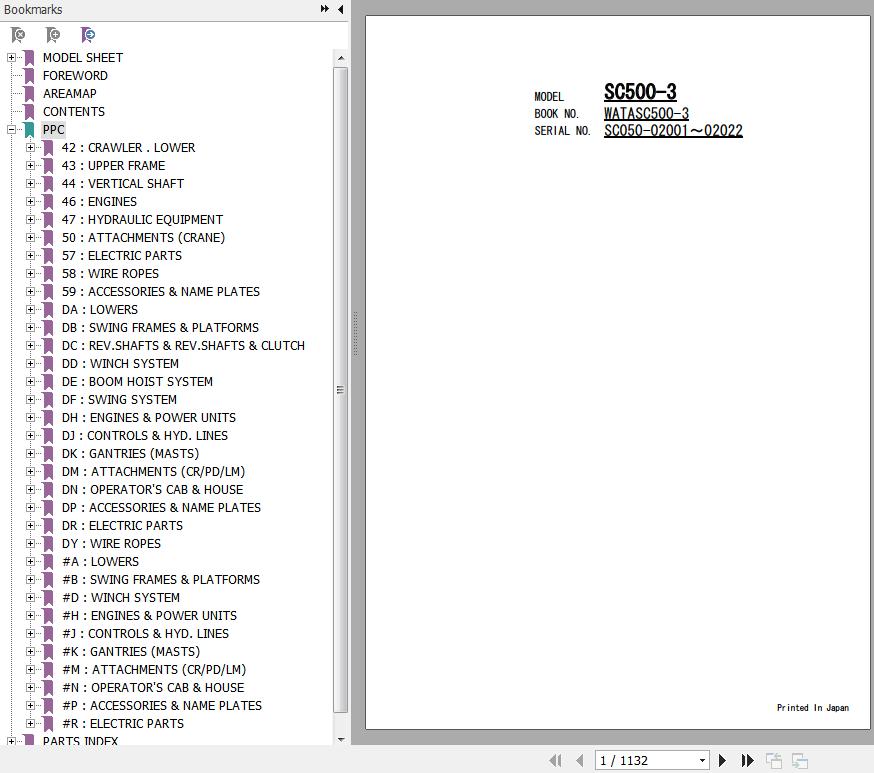The height and width of the screenshot is (773, 874).
Task: Select #J : CONTROLS & HYD. LINES
Action: click(145, 634)
